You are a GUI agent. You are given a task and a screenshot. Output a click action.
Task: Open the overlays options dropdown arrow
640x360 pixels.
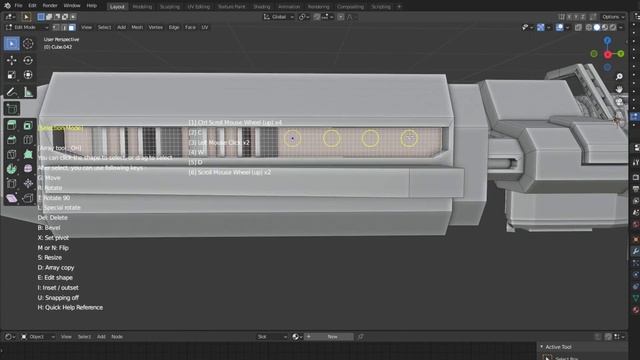coord(567,27)
